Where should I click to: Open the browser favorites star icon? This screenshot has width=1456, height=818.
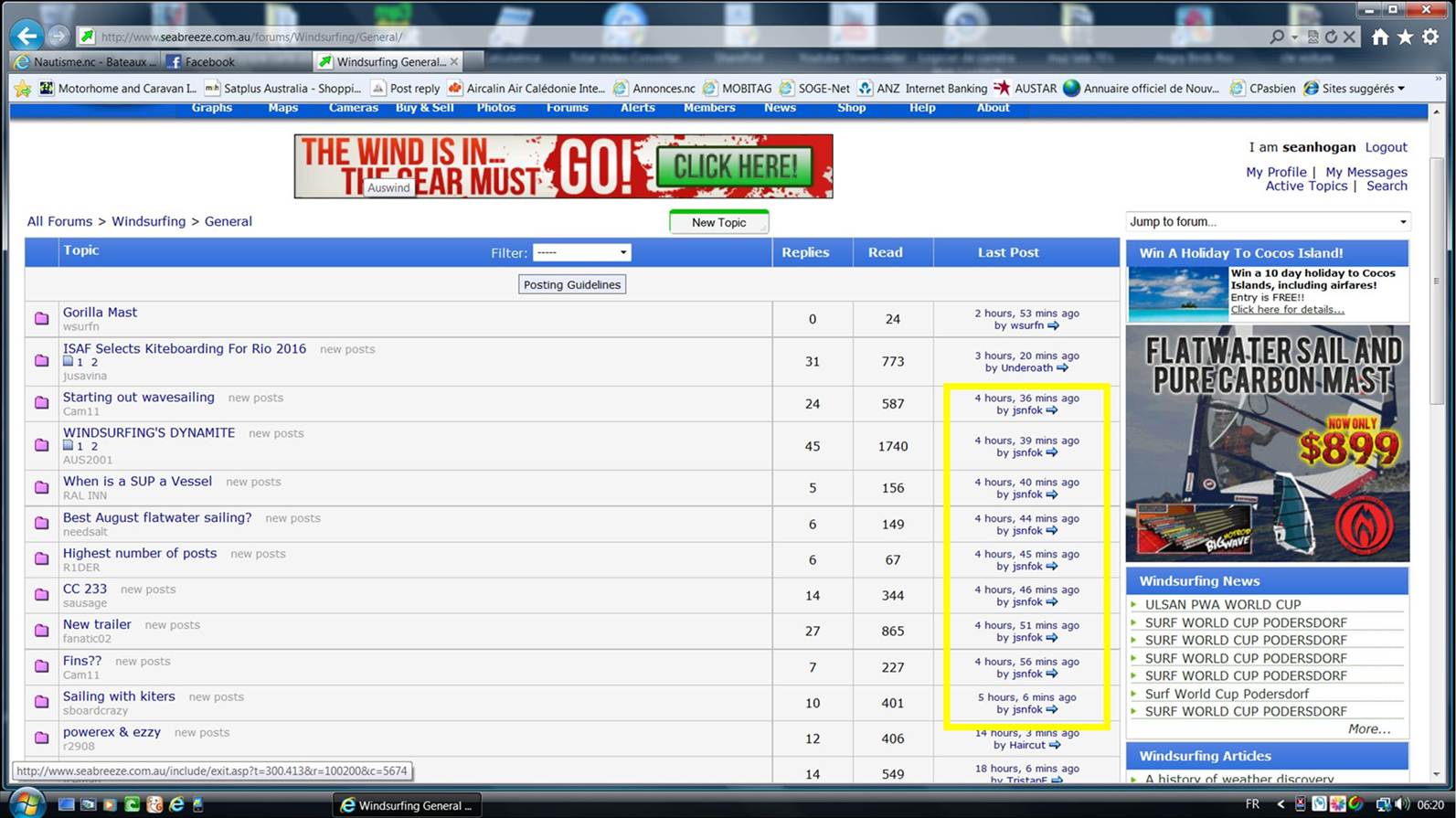point(1405,37)
